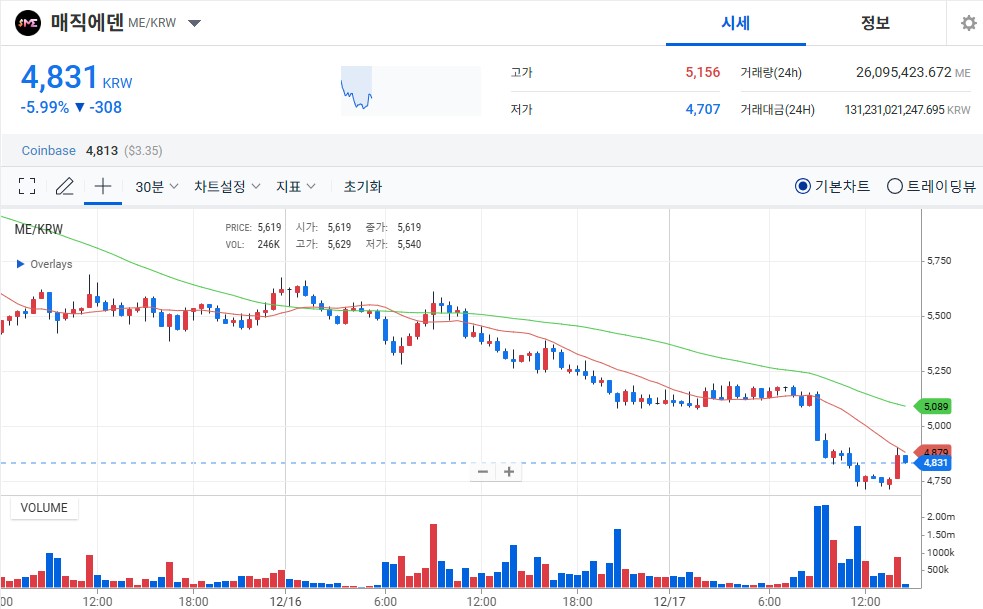Open the 30분 interval dropdown

click(153, 185)
